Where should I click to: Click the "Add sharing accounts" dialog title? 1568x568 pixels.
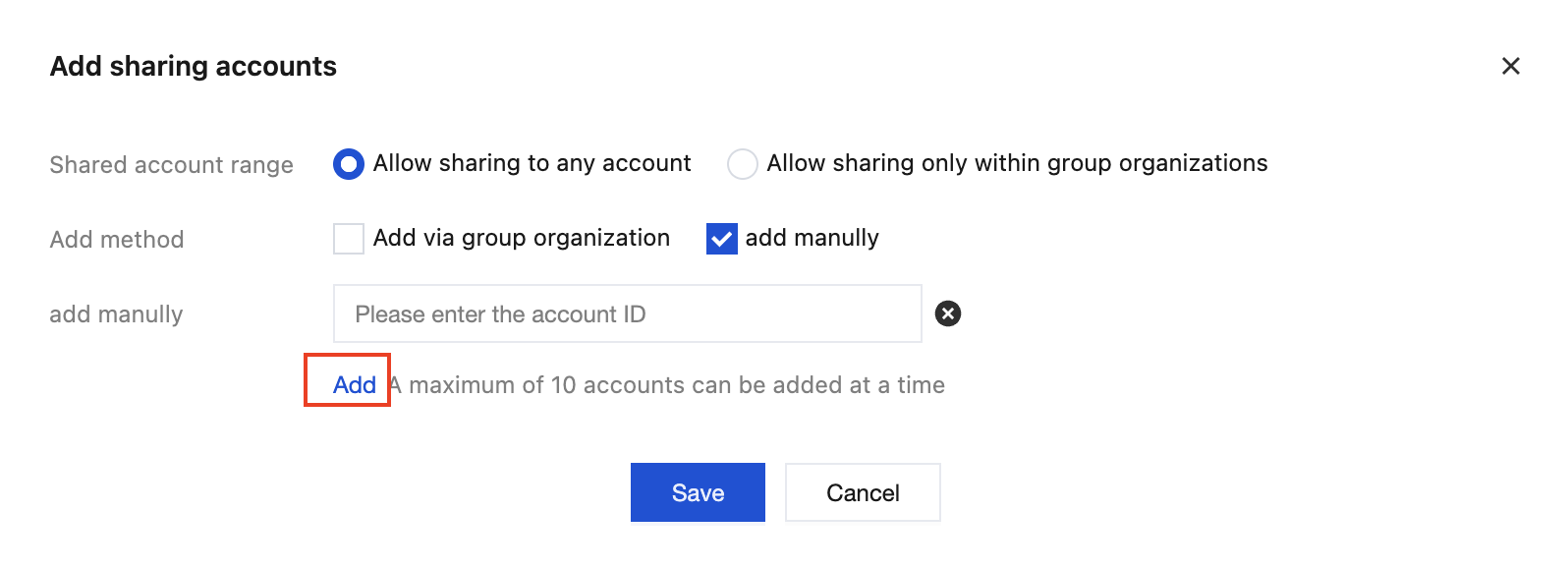(194, 66)
